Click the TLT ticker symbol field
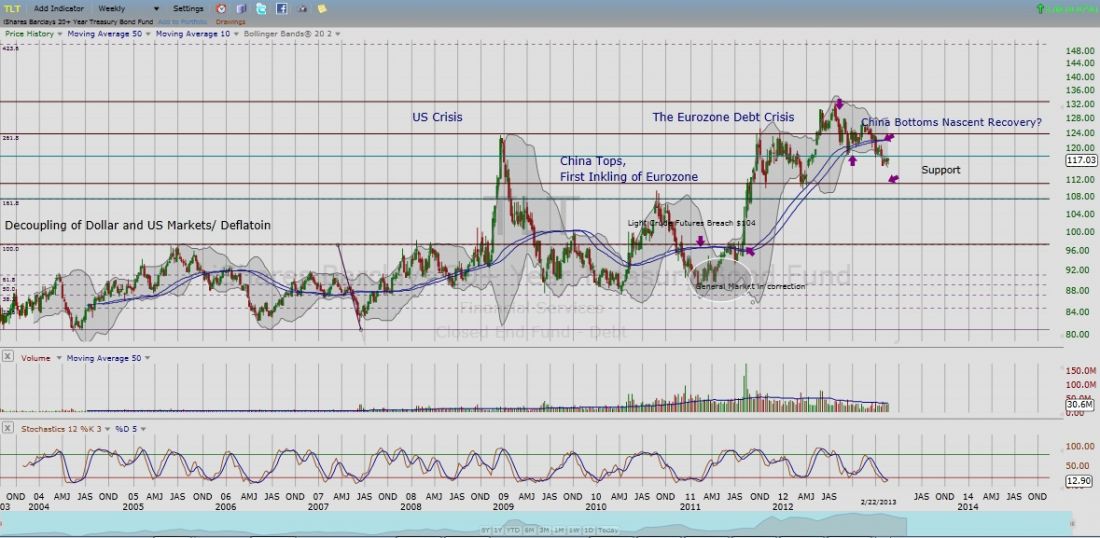This screenshot has height=538, width=1100. click(14, 8)
